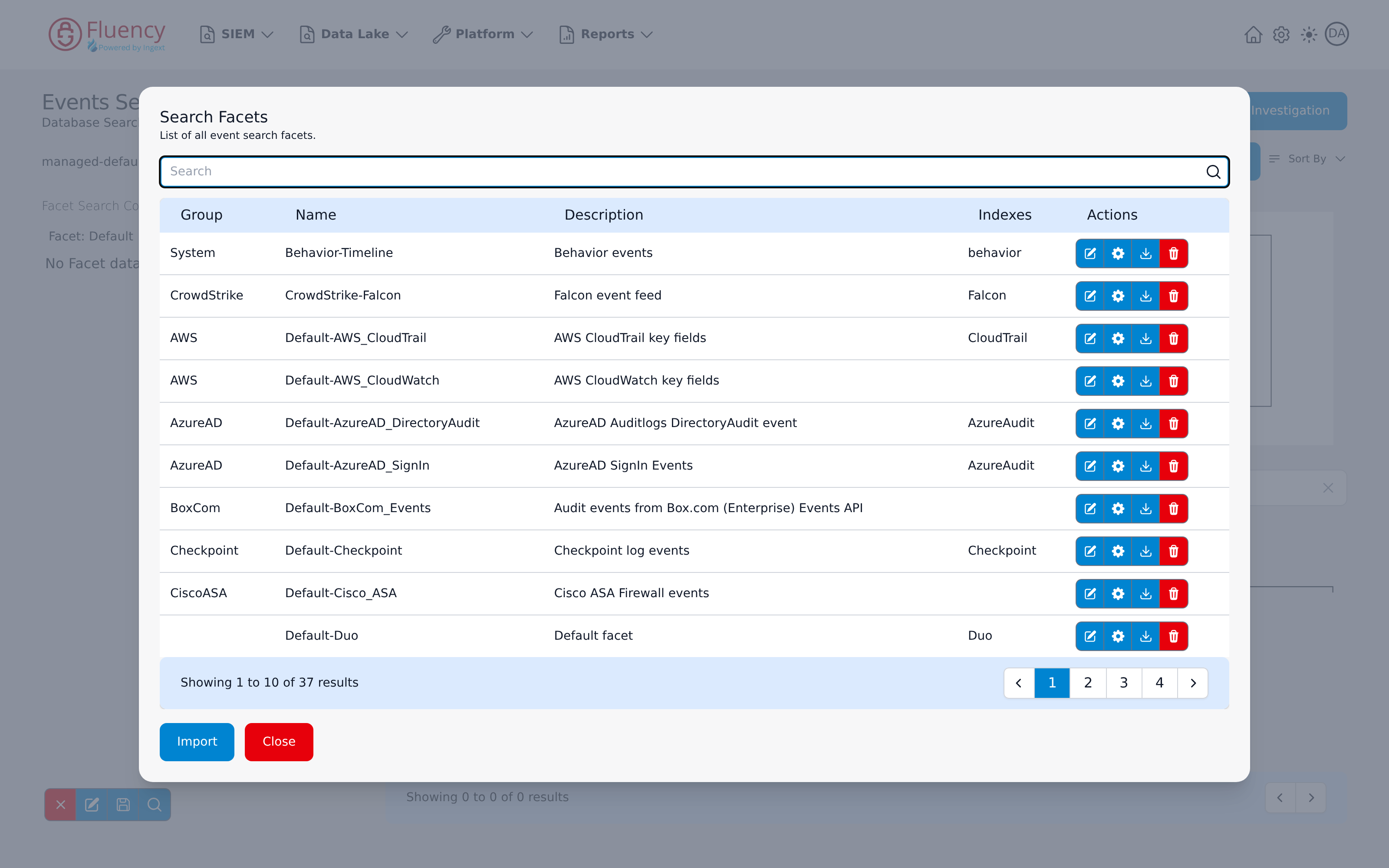
Task: Delete the Default-AWS_CloudWatch facet
Action: 1174,381
